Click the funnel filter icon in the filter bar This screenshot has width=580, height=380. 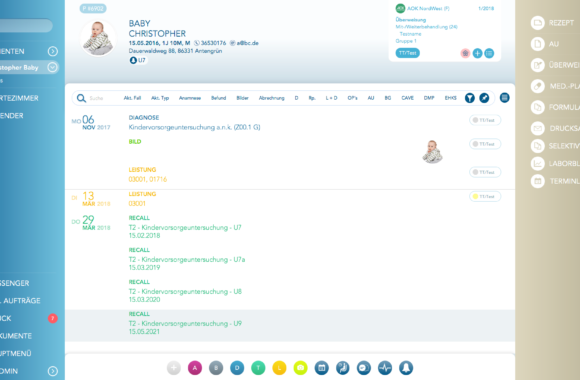(x=469, y=98)
